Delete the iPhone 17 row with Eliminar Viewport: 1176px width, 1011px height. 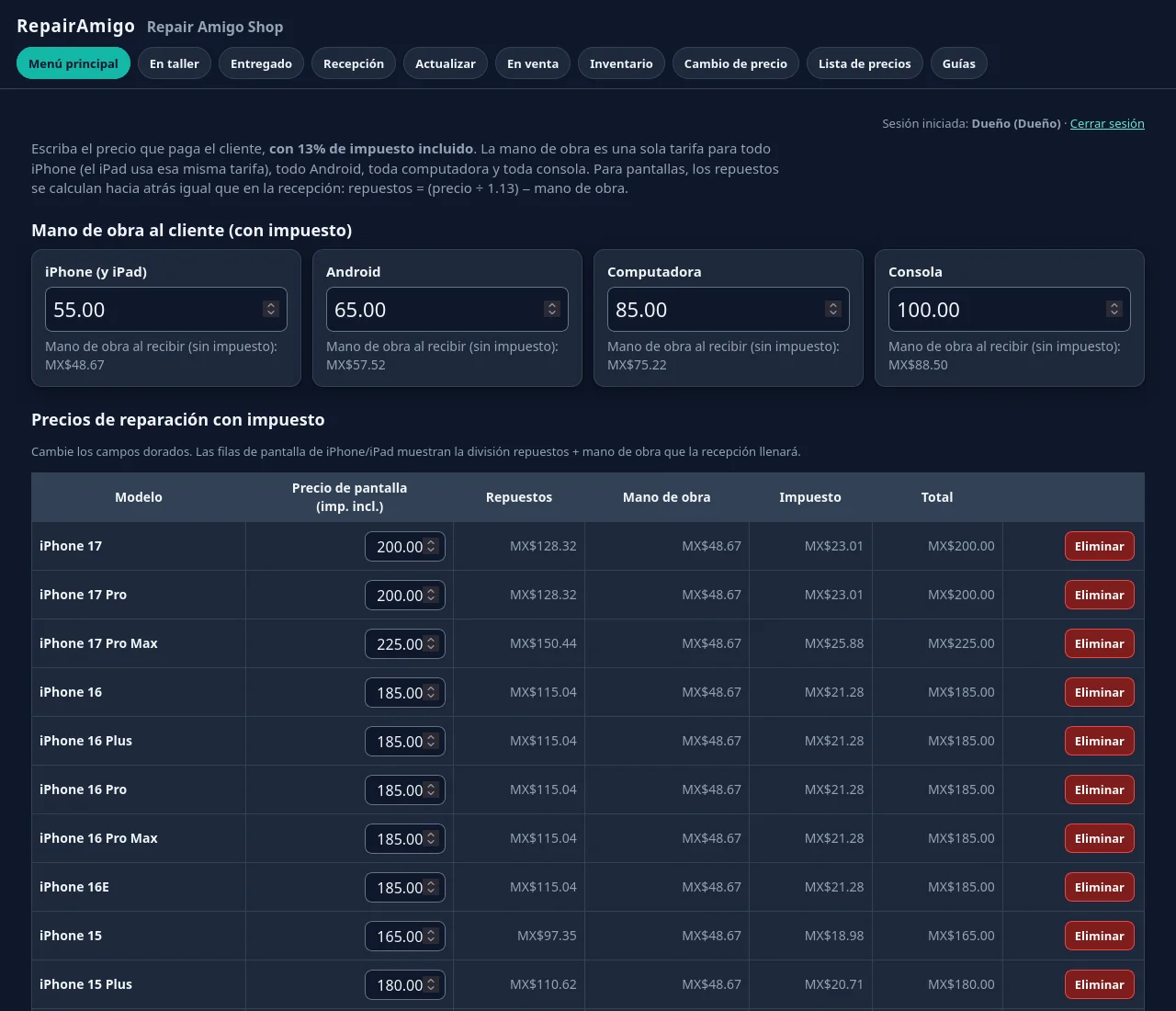pos(1100,546)
